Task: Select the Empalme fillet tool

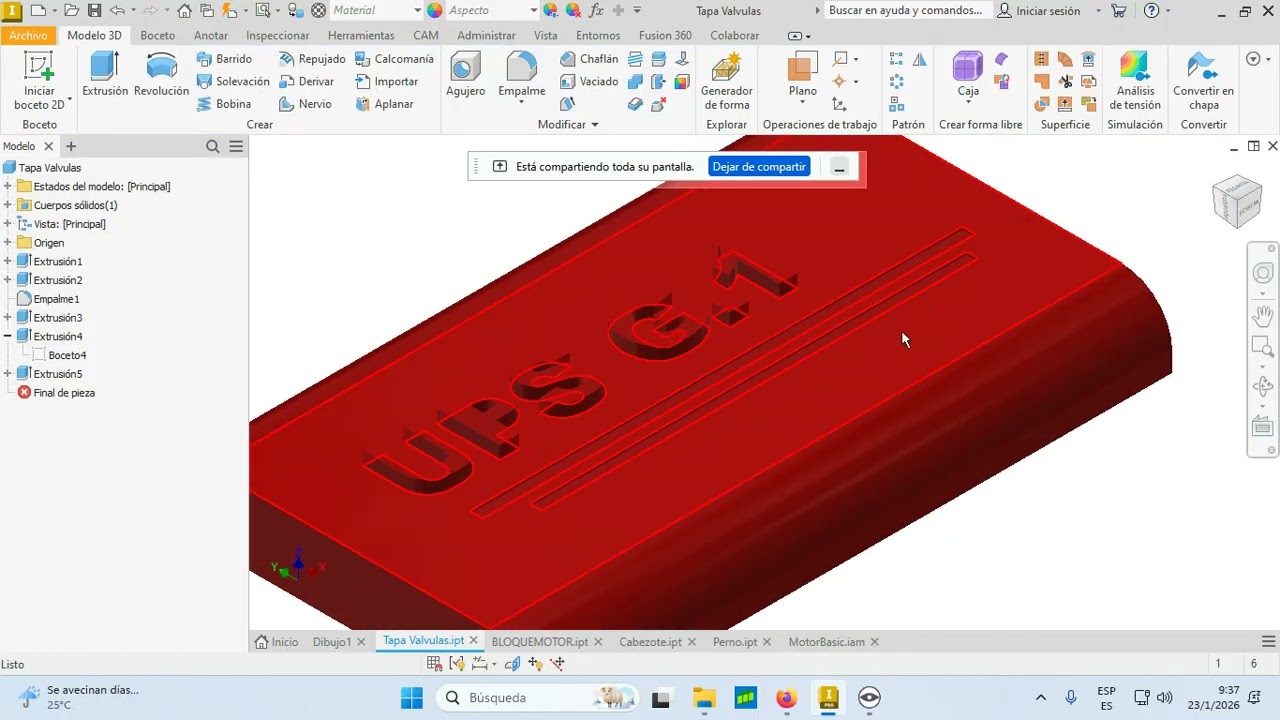Action: (x=522, y=75)
